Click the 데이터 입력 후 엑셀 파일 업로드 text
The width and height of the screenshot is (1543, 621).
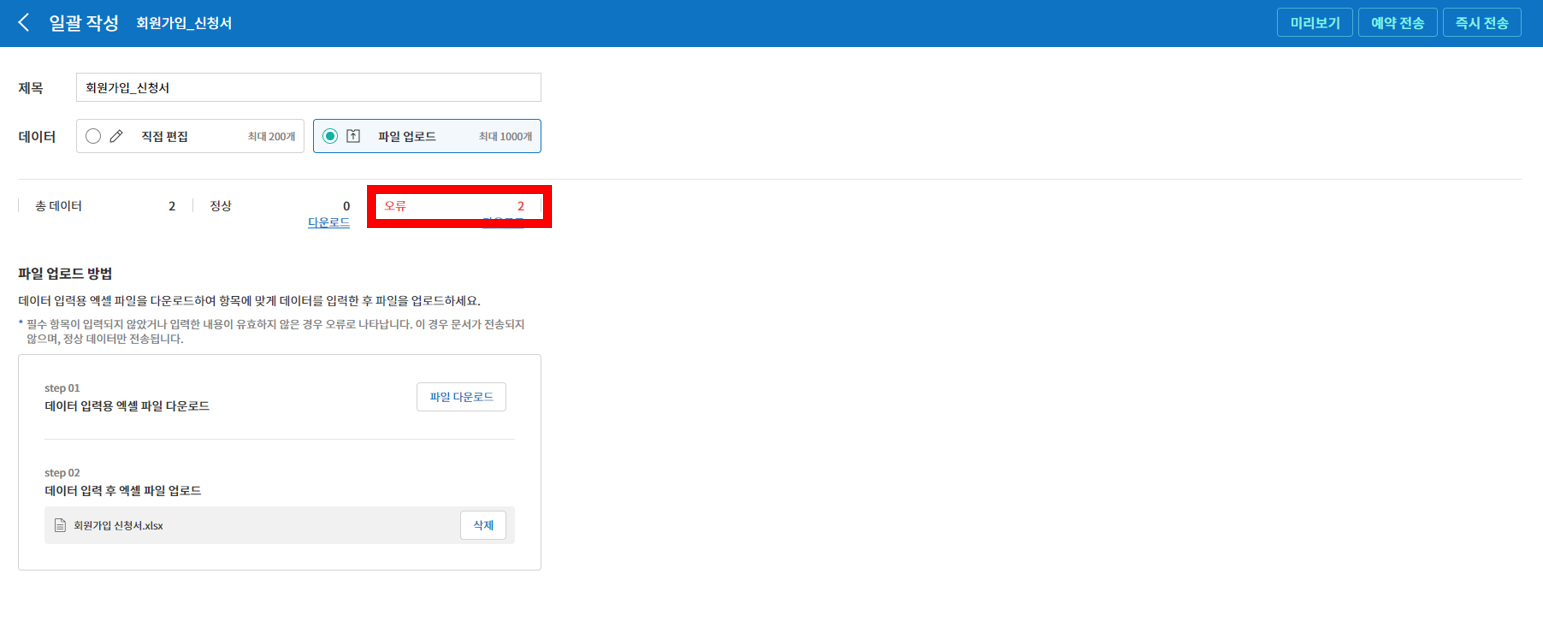click(123, 491)
